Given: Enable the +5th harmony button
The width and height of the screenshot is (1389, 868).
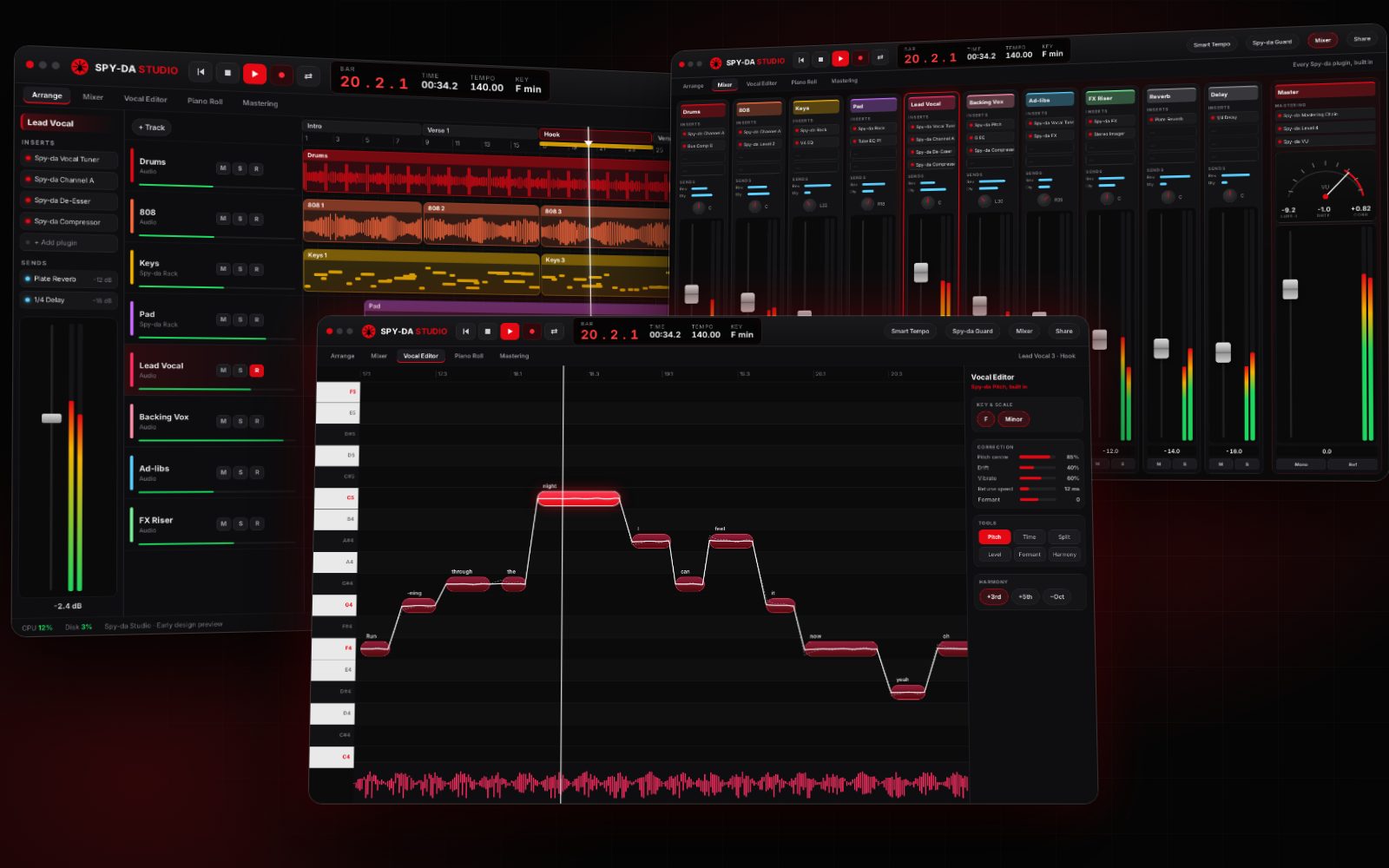Looking at the screenshot, I should [1025, 597].
